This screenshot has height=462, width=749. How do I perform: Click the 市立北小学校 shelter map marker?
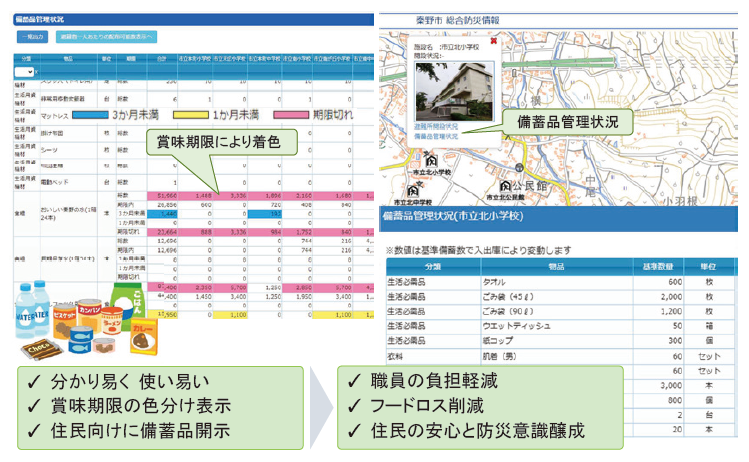coord(432,161)
